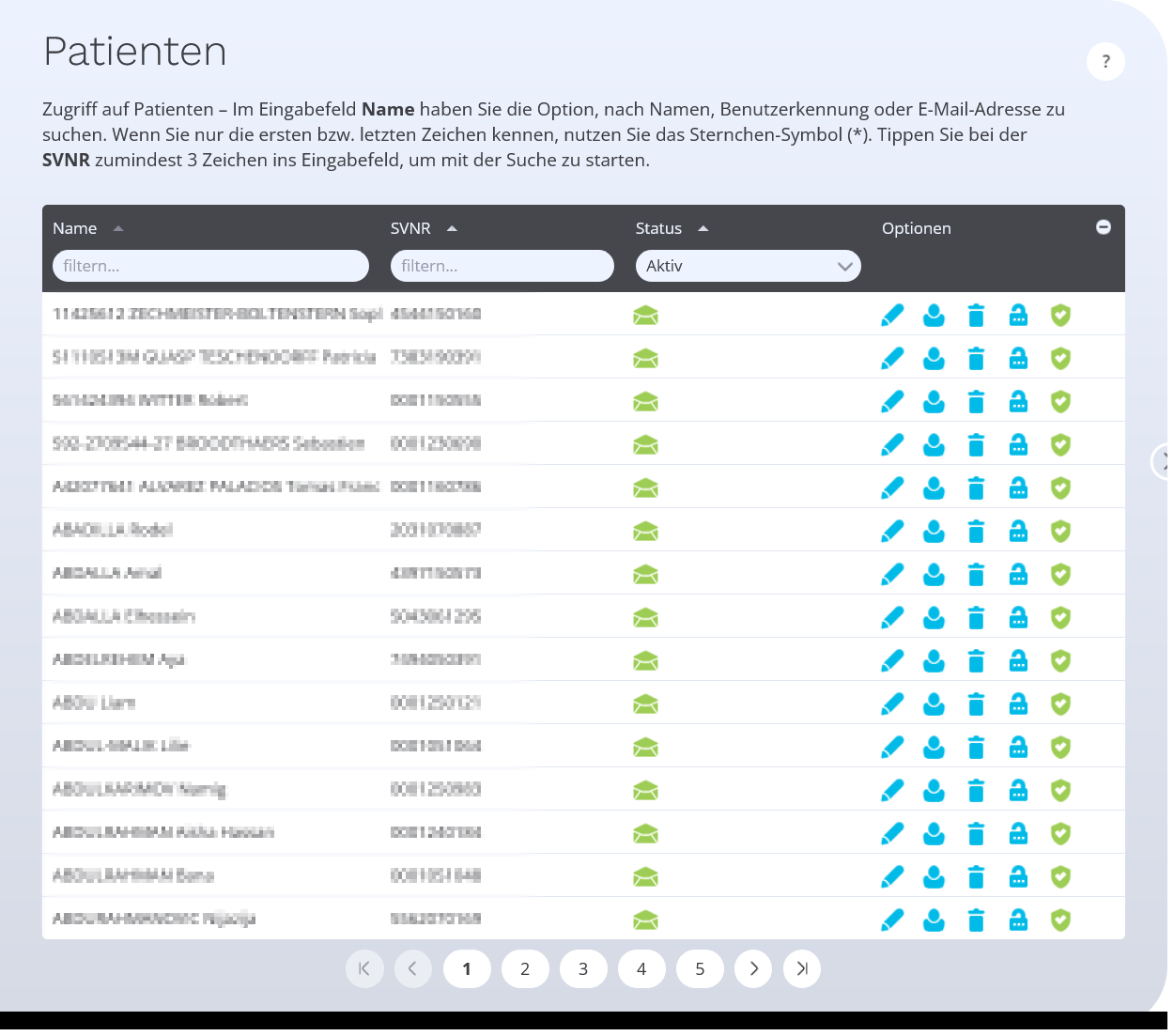Edit the ZECHMEISTER-BOLTENSTERN patient with pencil icon
This screenshot has width=1174, height=1036.
(x=892, y=316)
